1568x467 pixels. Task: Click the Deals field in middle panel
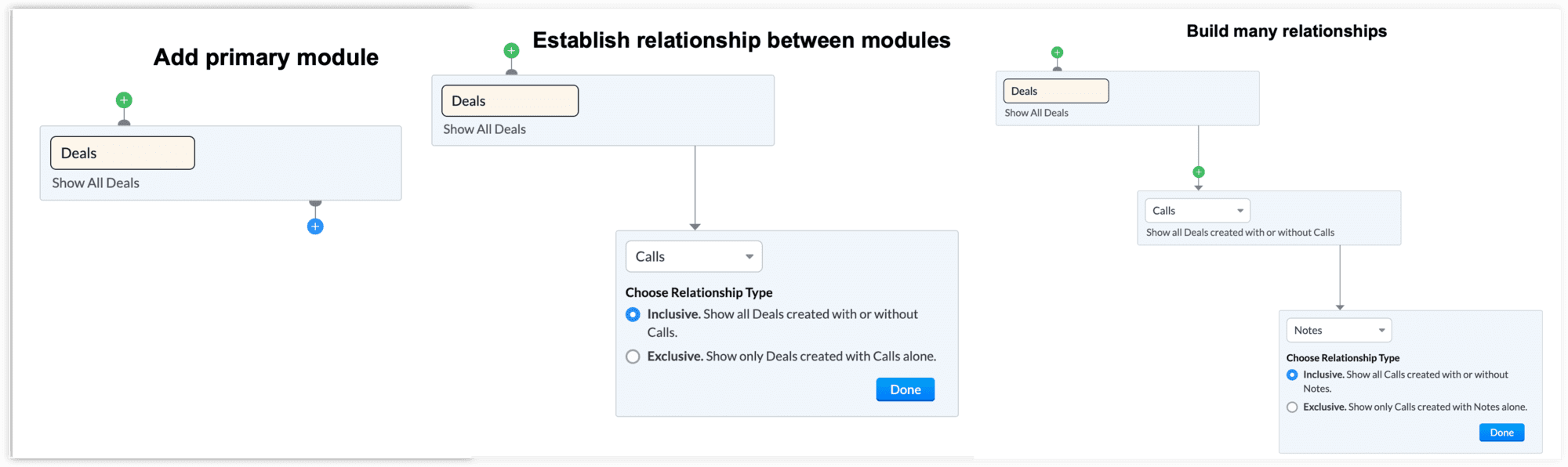[x=510, y=101]
